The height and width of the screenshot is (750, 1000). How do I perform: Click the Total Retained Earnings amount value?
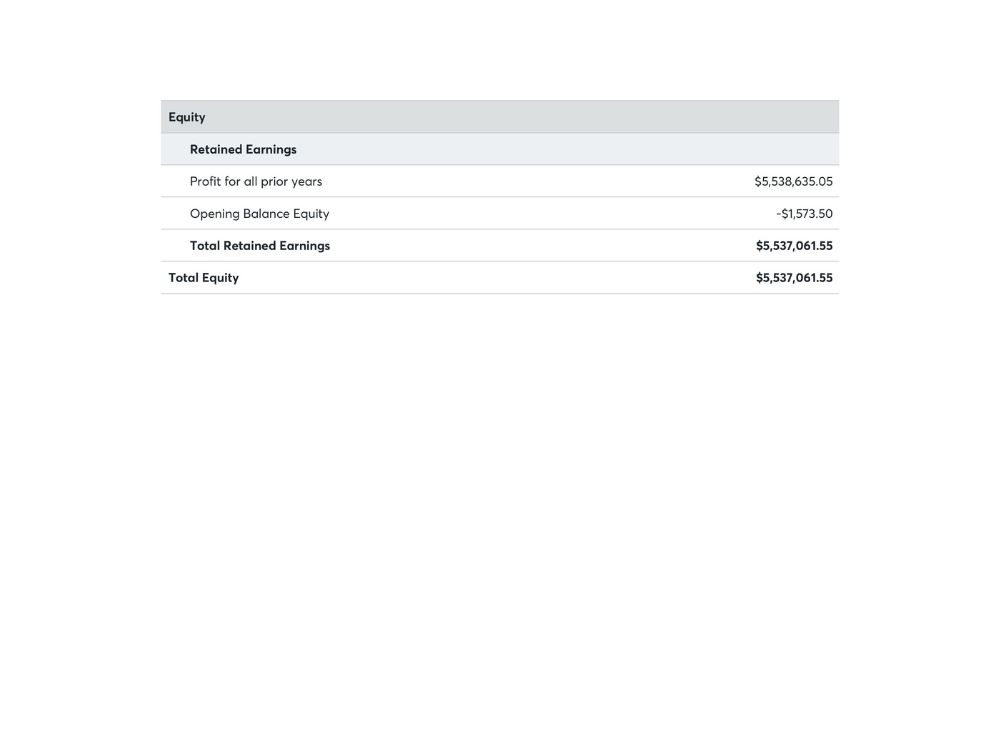tap(794, 246)
